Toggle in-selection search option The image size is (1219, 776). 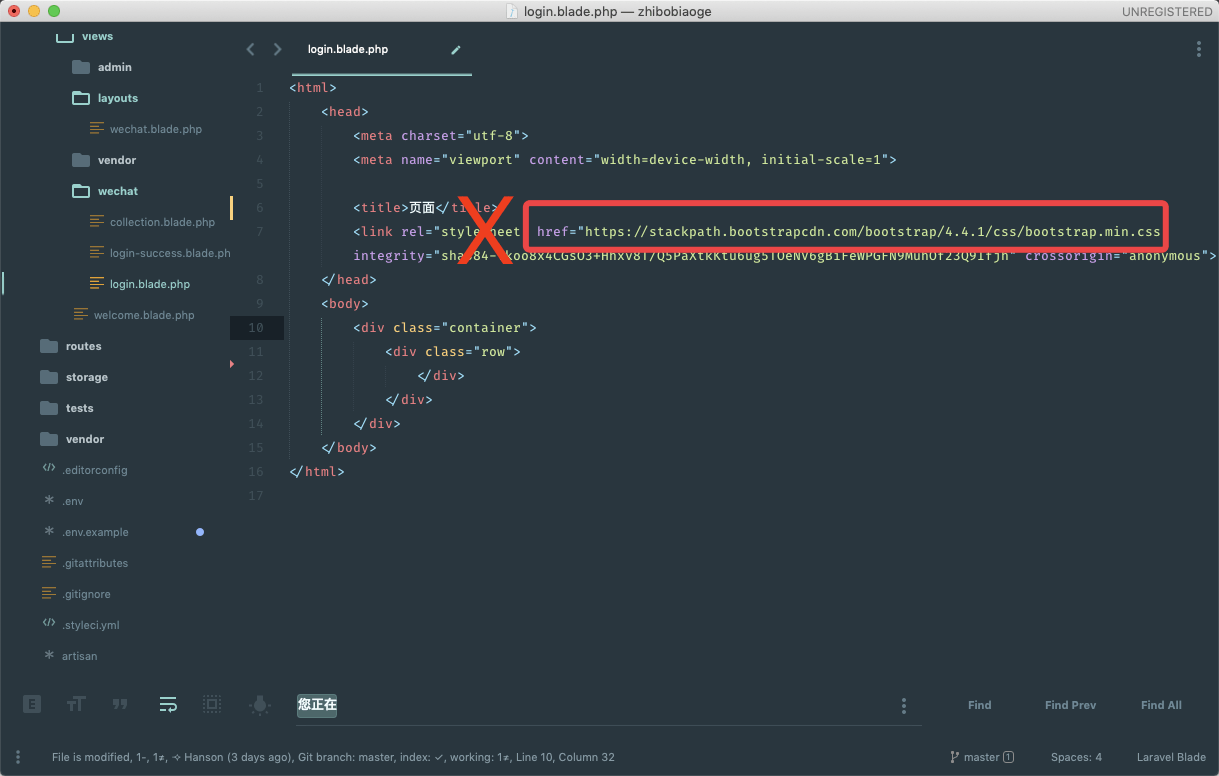212,705
